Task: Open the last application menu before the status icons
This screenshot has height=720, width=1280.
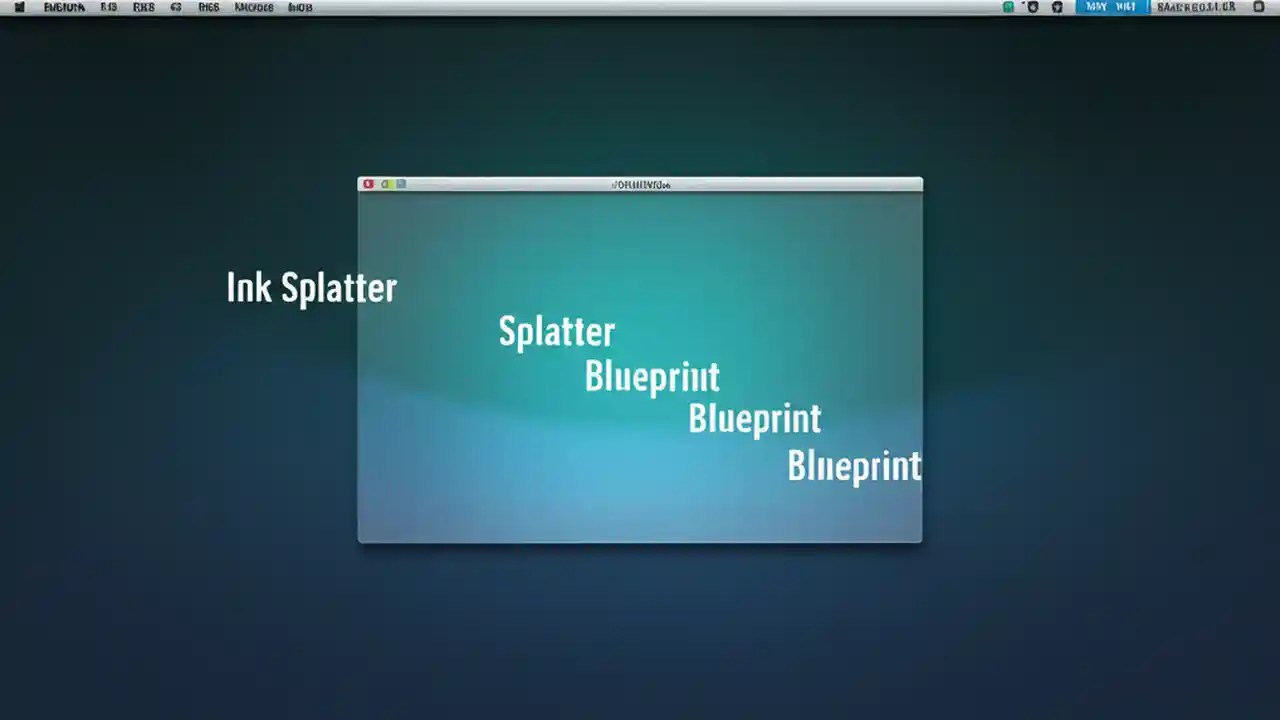Action: click(x=298, y=7)
